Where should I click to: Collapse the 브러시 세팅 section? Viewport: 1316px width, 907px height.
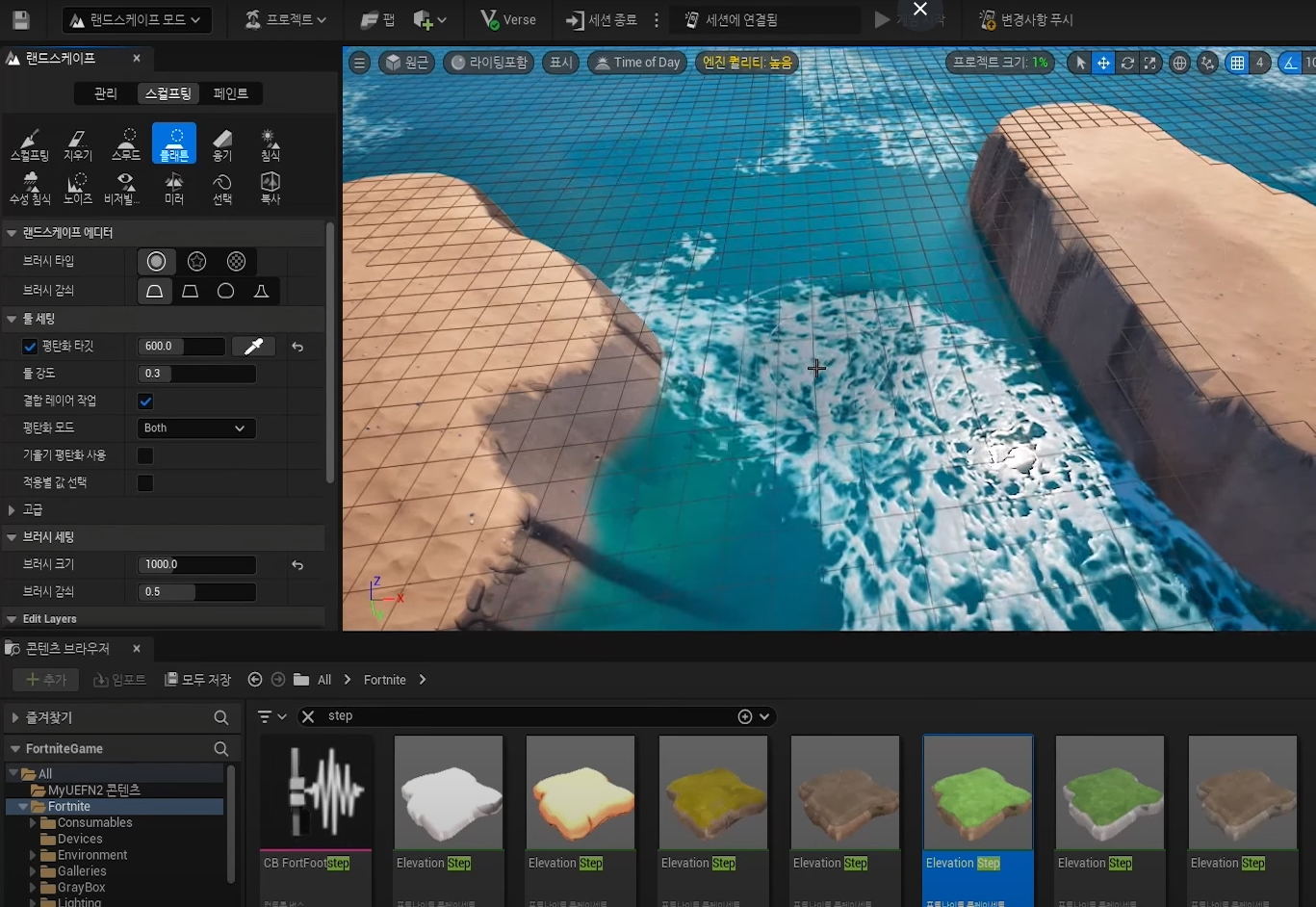pyautogui.click(x=12, y=537)
